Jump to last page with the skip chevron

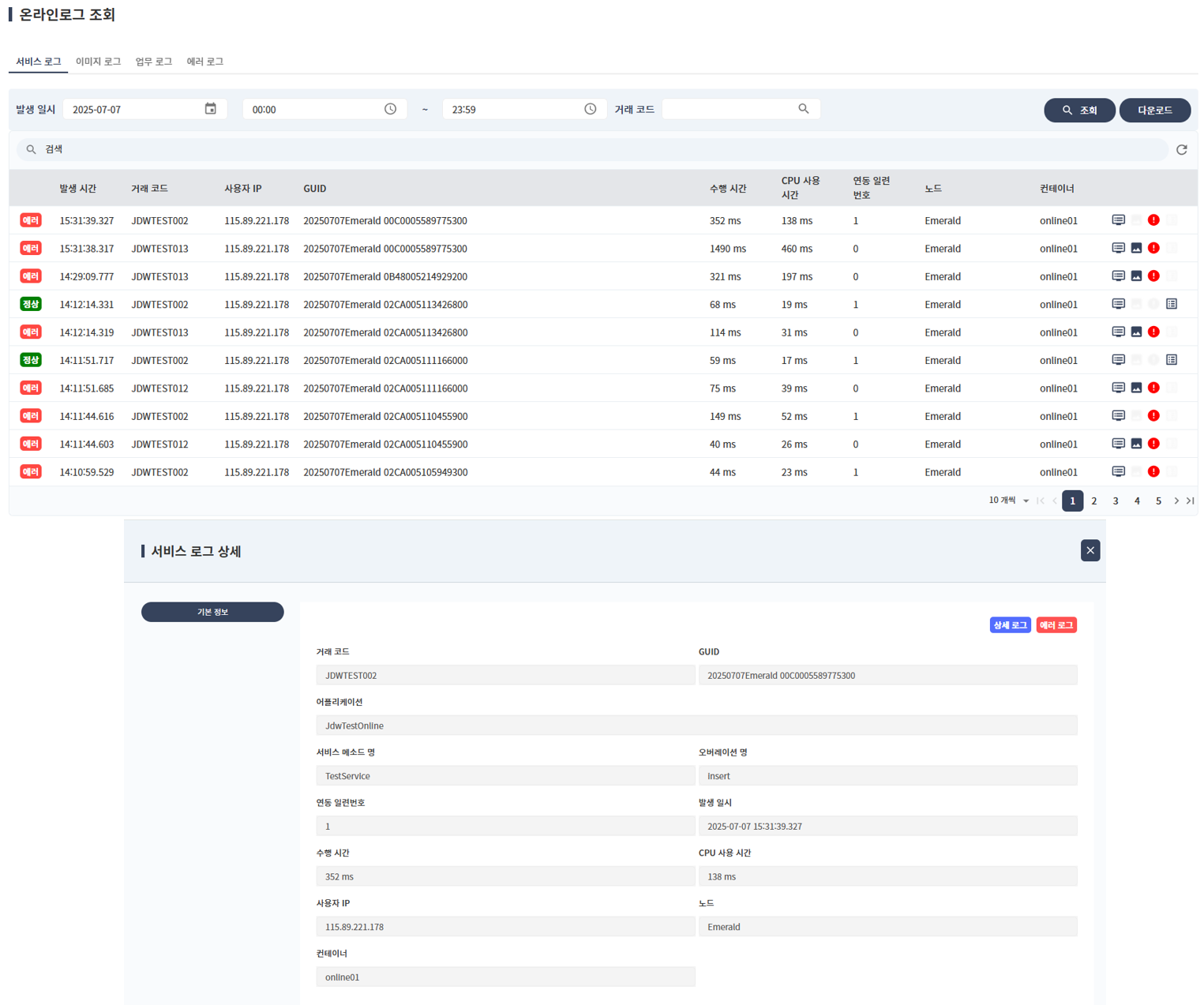(x=1191, y=500)
